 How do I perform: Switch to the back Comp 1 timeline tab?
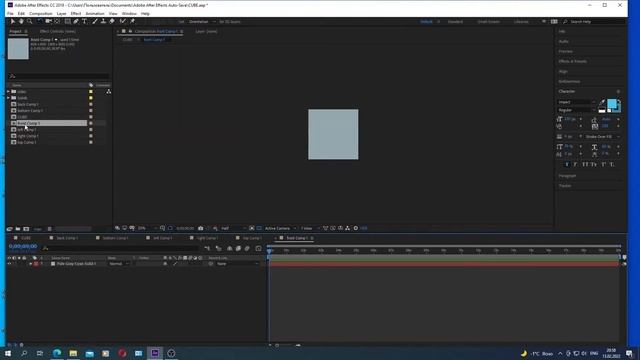(67, 238)
